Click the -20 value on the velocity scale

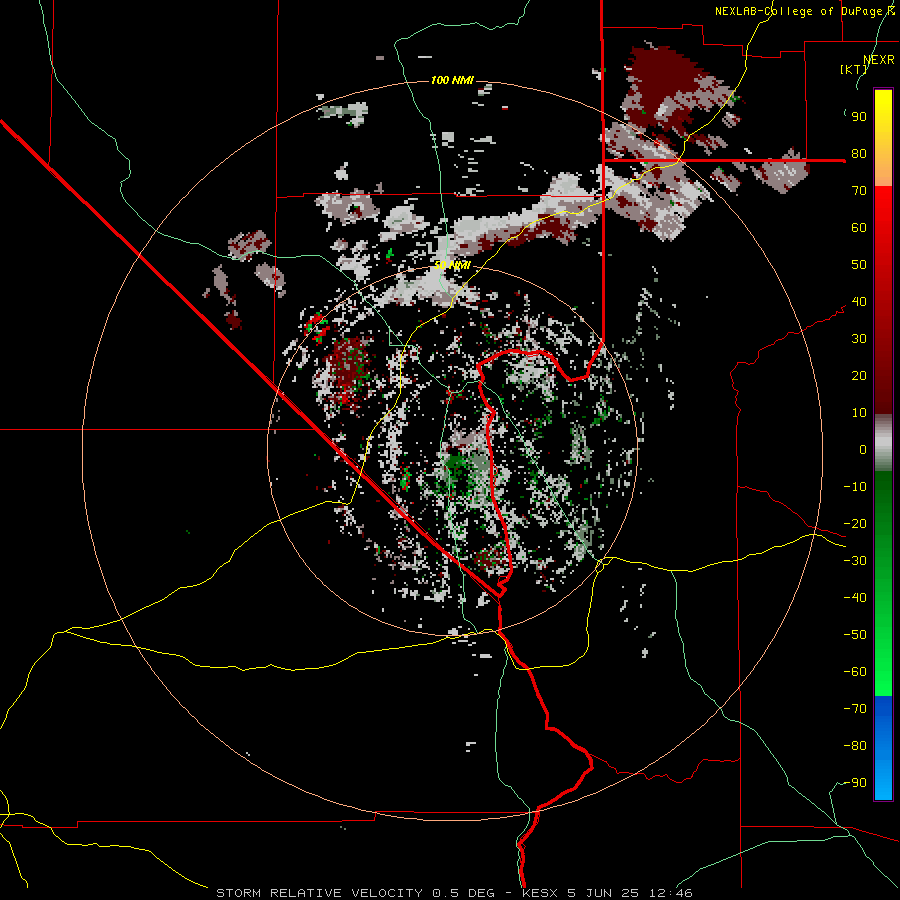[855, 524]
